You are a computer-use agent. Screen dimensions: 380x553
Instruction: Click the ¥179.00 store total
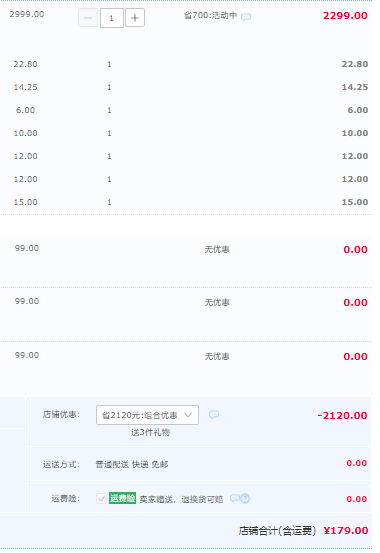click(346, 530)
